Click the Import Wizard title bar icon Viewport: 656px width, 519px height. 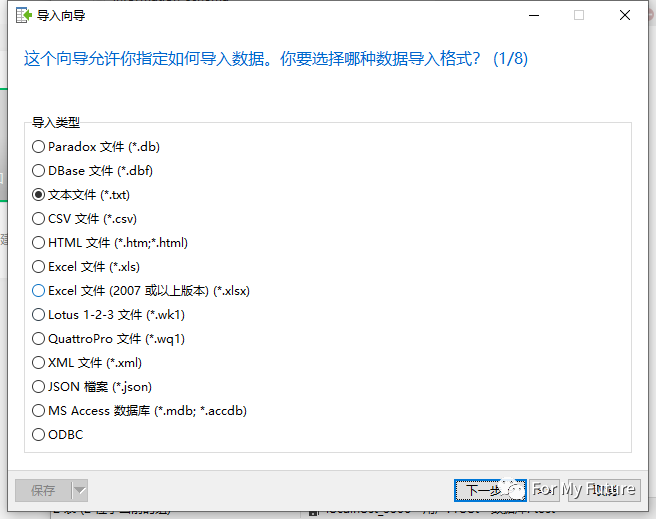(23, 15)
